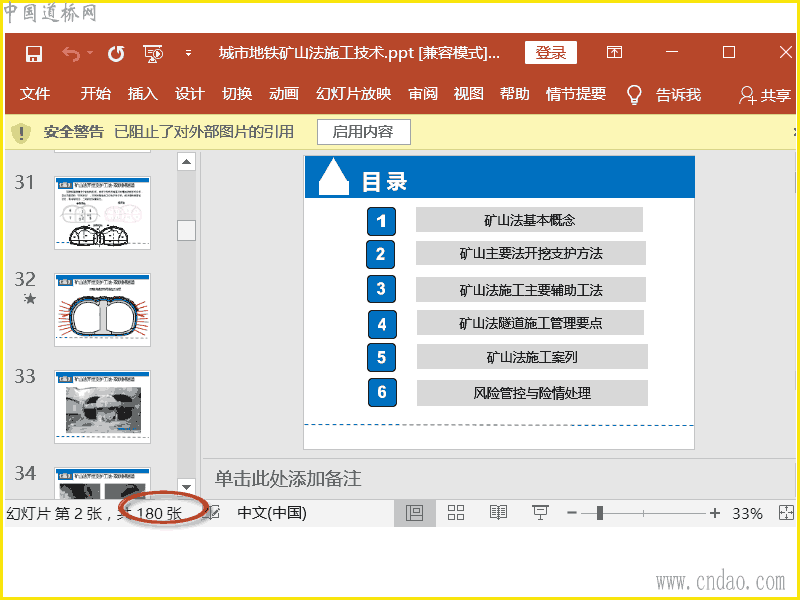Click numbered box 3 on slide
Screen dimensions: 800x600
pos(381,289)
